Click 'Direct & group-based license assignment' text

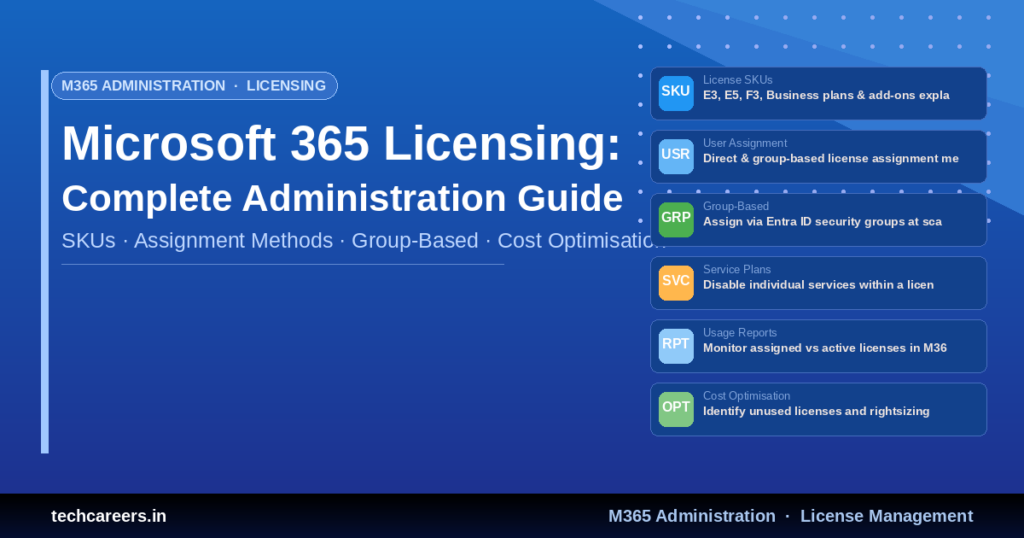tap(831, 159)
